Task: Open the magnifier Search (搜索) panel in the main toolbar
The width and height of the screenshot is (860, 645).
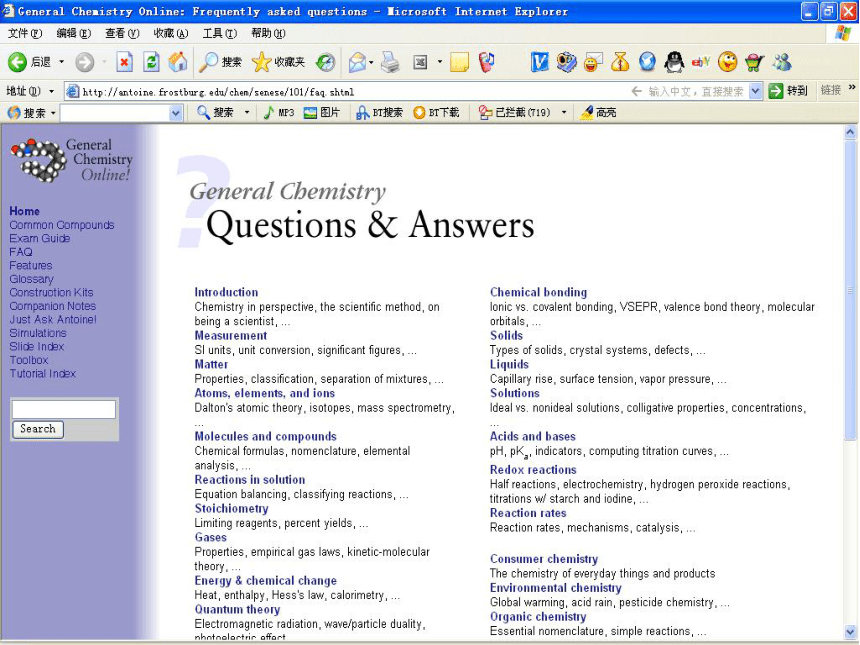Action: tap(220, 62)
